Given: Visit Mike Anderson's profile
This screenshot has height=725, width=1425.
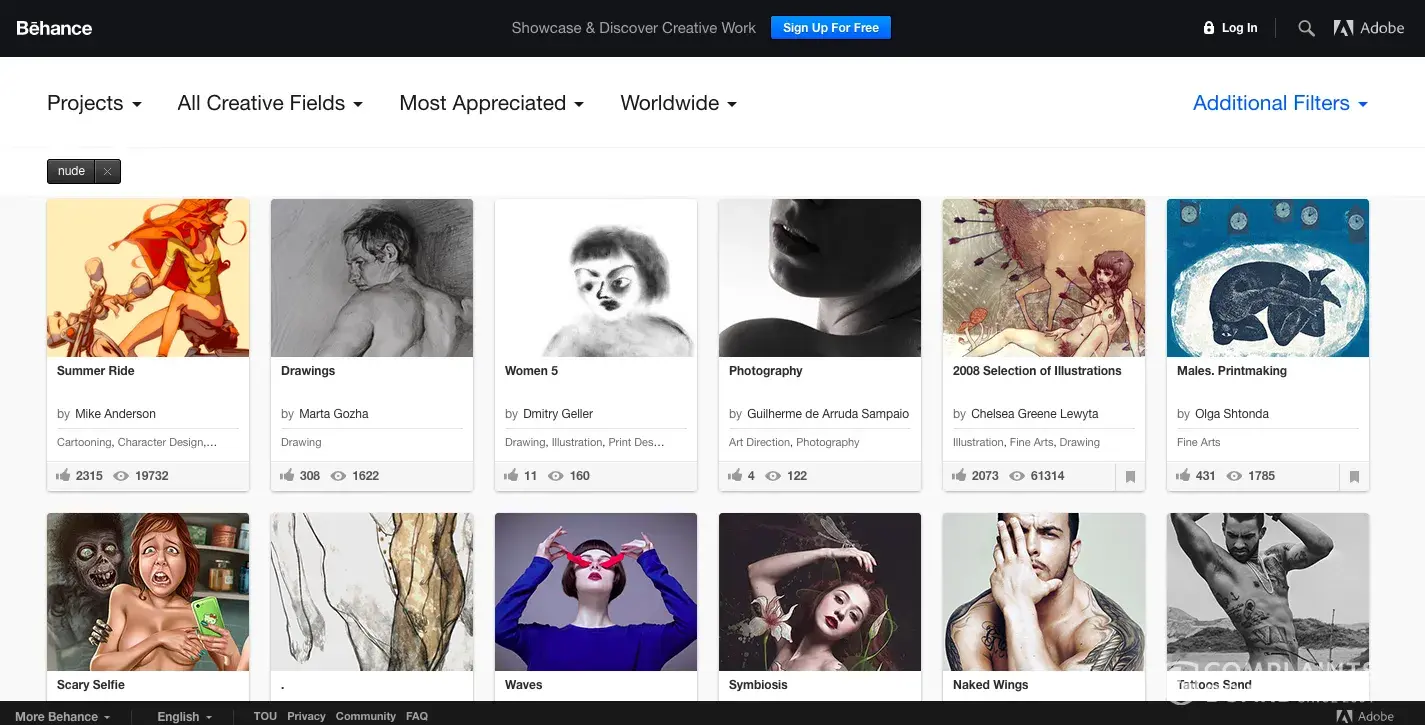Looking at the screenshot, I should click(x=116, y=414).
